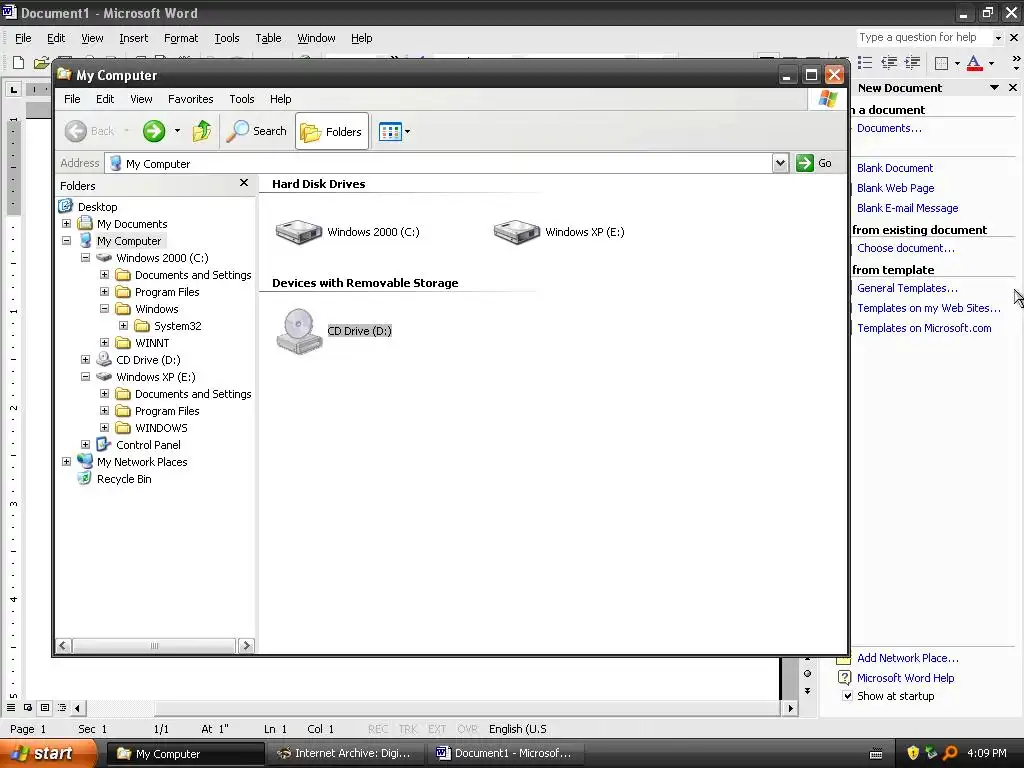
Task: Select the Windows 2000 (C:) drive icon
Action: click(x=299, y=231)
